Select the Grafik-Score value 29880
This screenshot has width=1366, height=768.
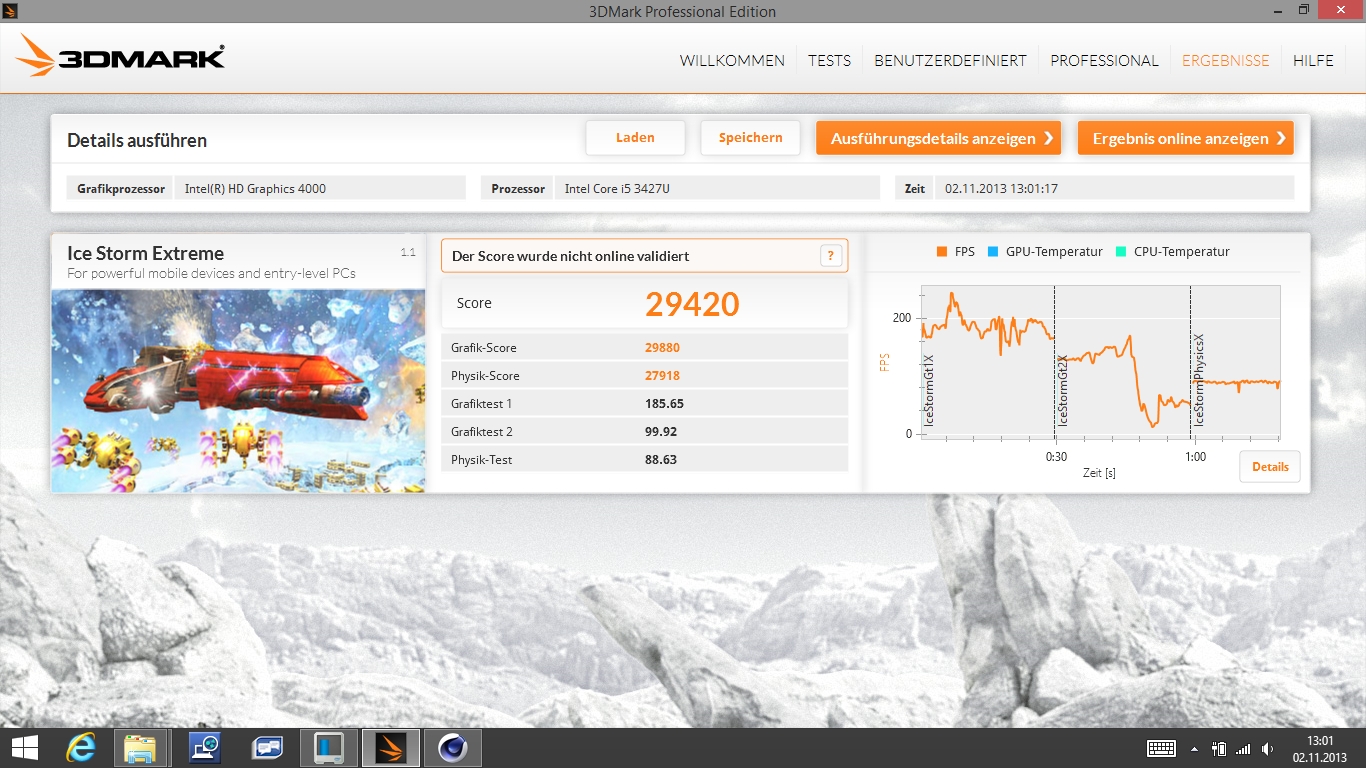point(663,348)
